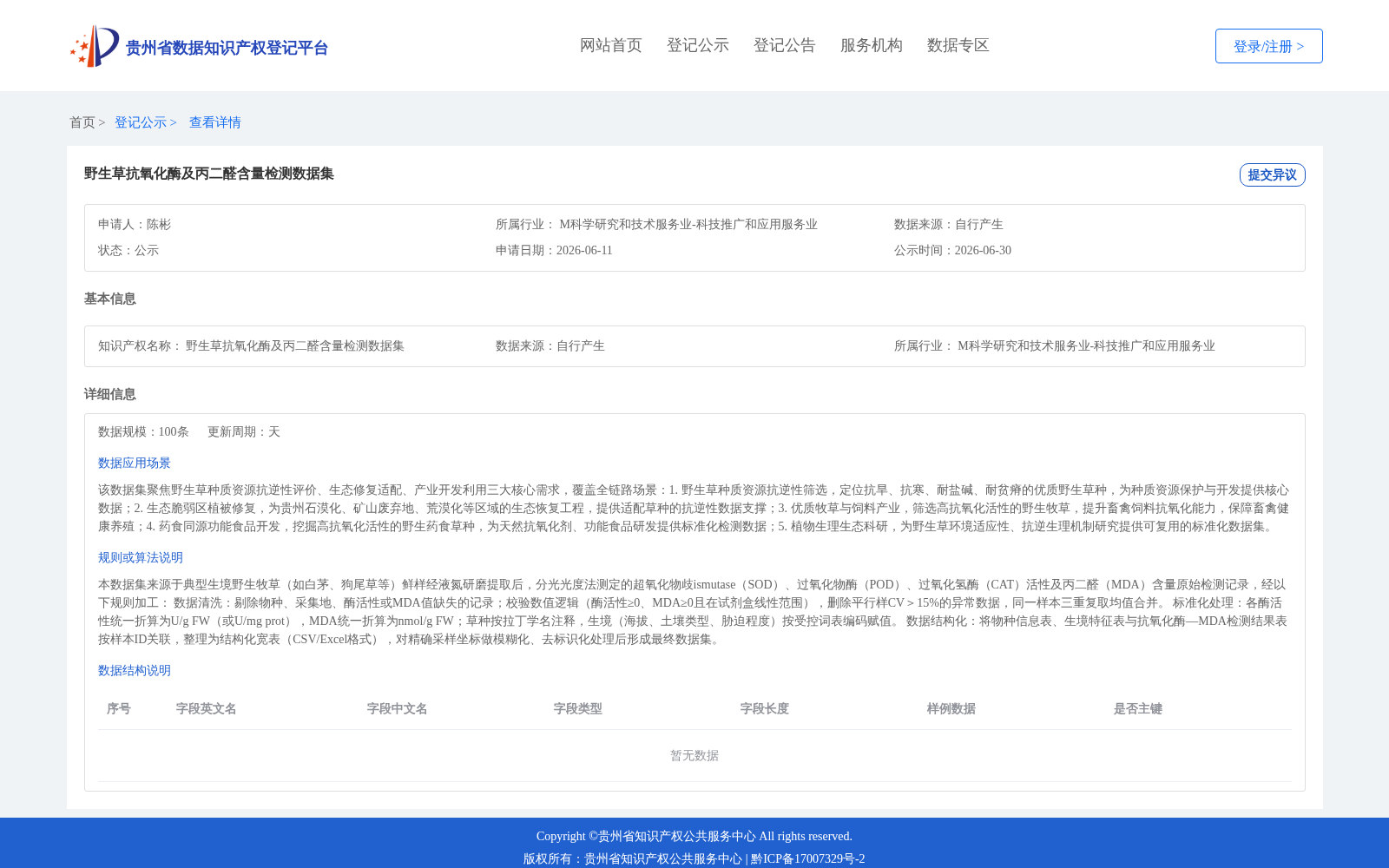Click the 更新周期：天 text
Screen dimensions: 1389x868
[x=244, y=431]
